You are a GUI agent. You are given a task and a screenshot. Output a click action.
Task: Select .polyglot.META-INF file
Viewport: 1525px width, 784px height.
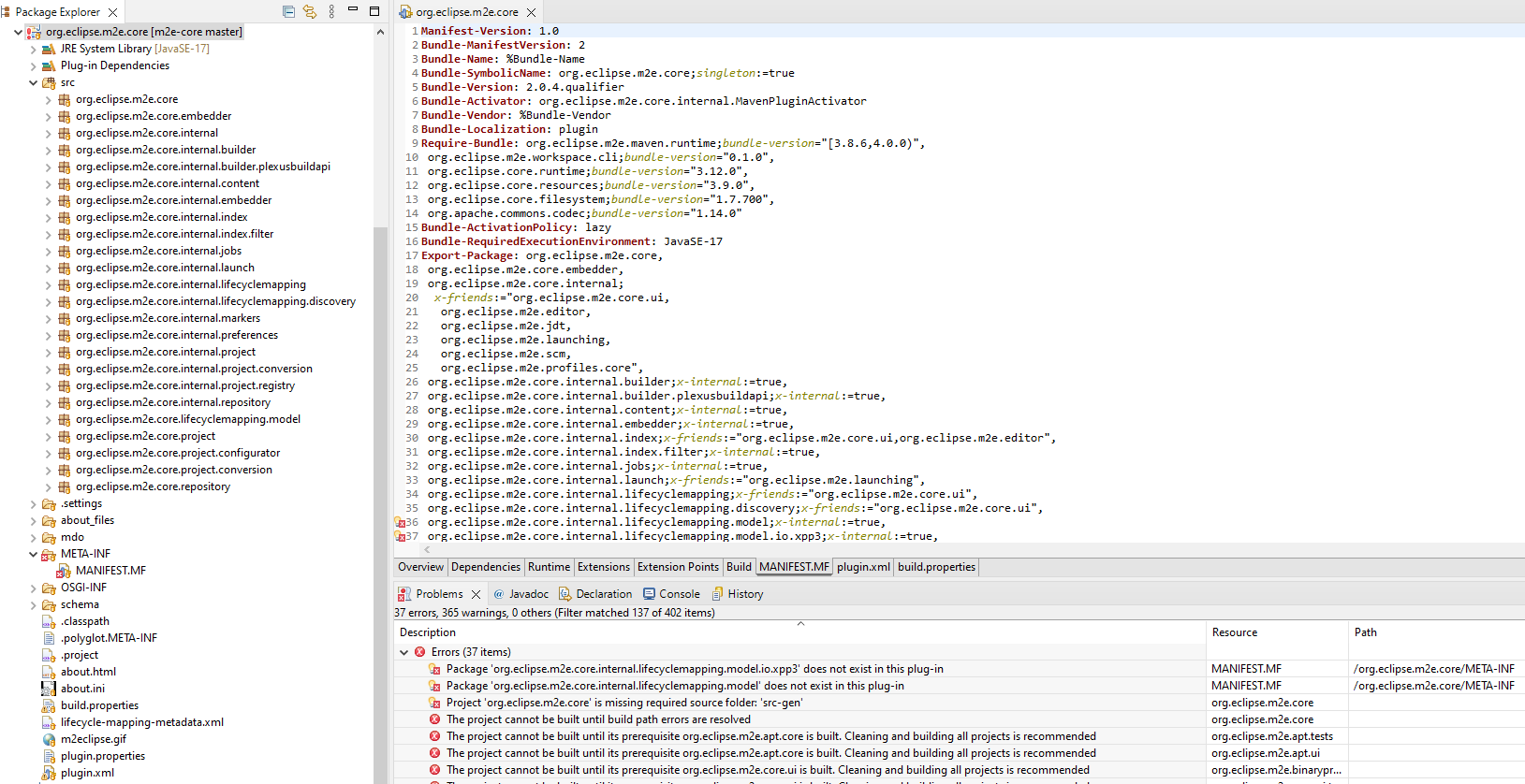[109, 638]
